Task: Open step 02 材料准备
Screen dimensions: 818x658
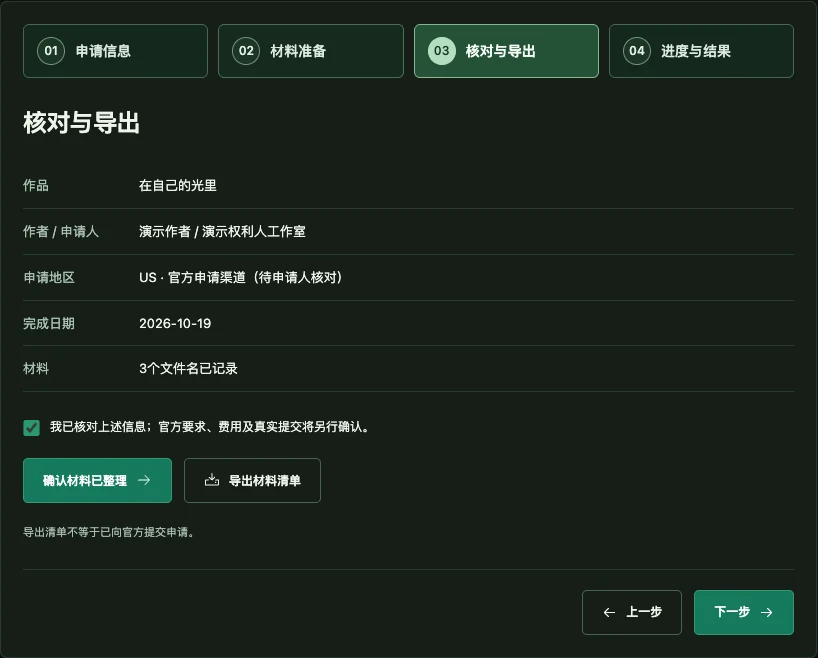Action: [311, 51]
